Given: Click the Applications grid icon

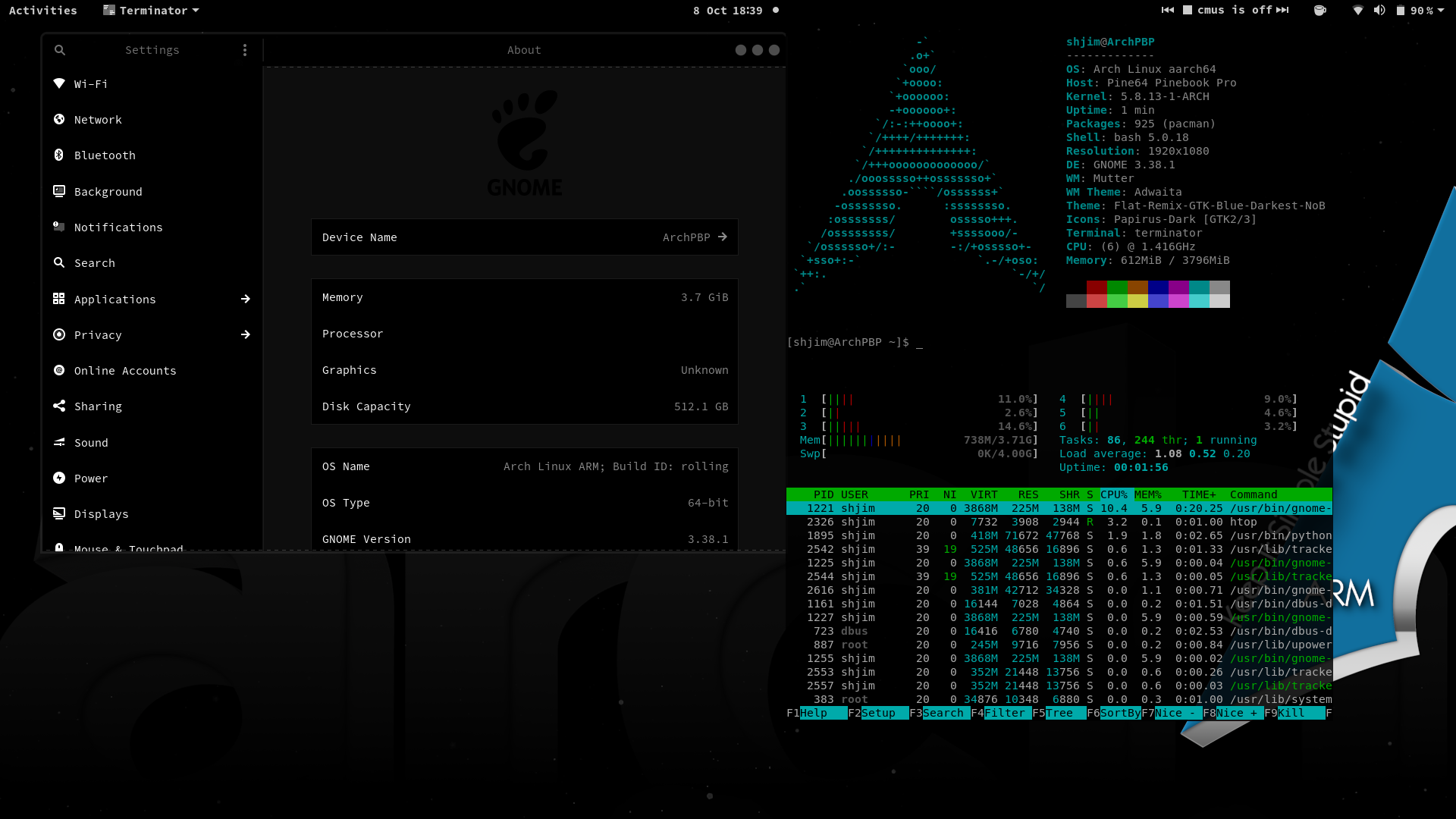Looking at the screenshot, I should click(x=59, y=299).
